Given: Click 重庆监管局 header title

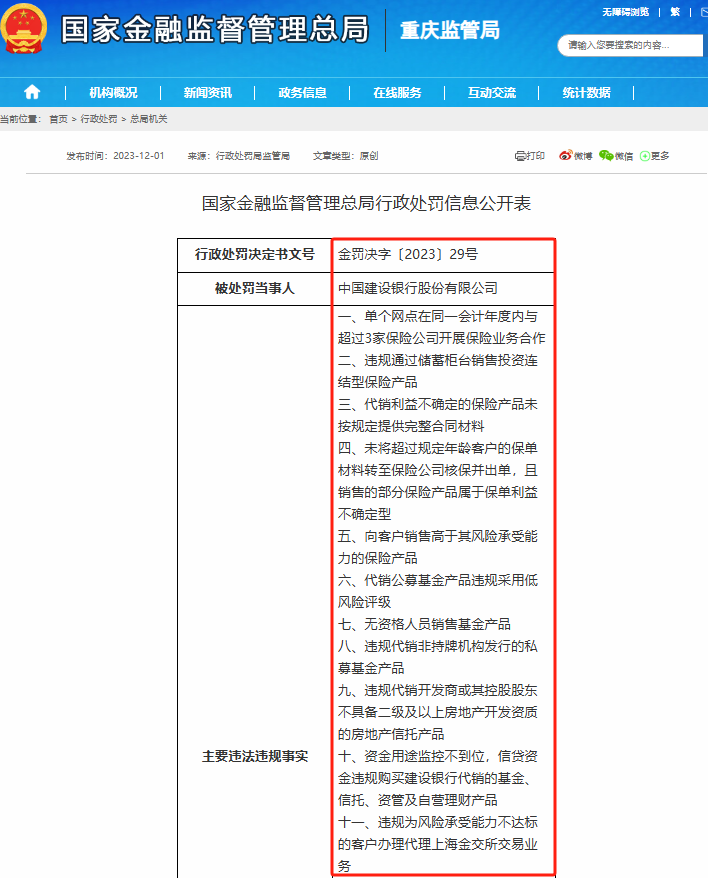Looking at the screenshot, I should pos(450,30).
